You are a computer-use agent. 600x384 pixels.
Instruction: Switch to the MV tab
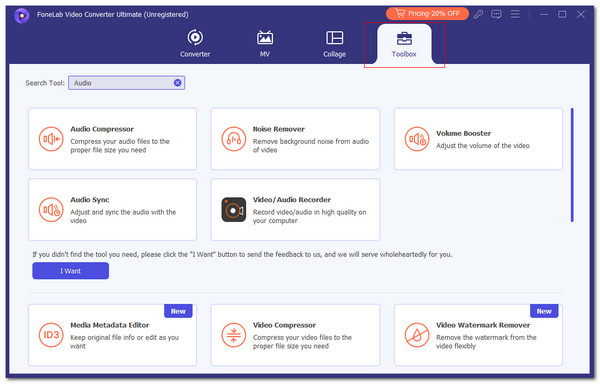(x=265, y=43)
